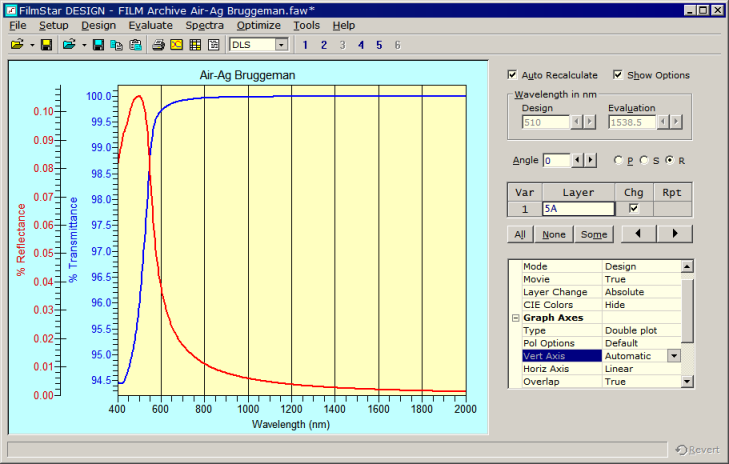This screenshot has height=464, width=729.
Task: Click the yellow graph plot icon
Action: pyautogui.click(x=177, y=45)
